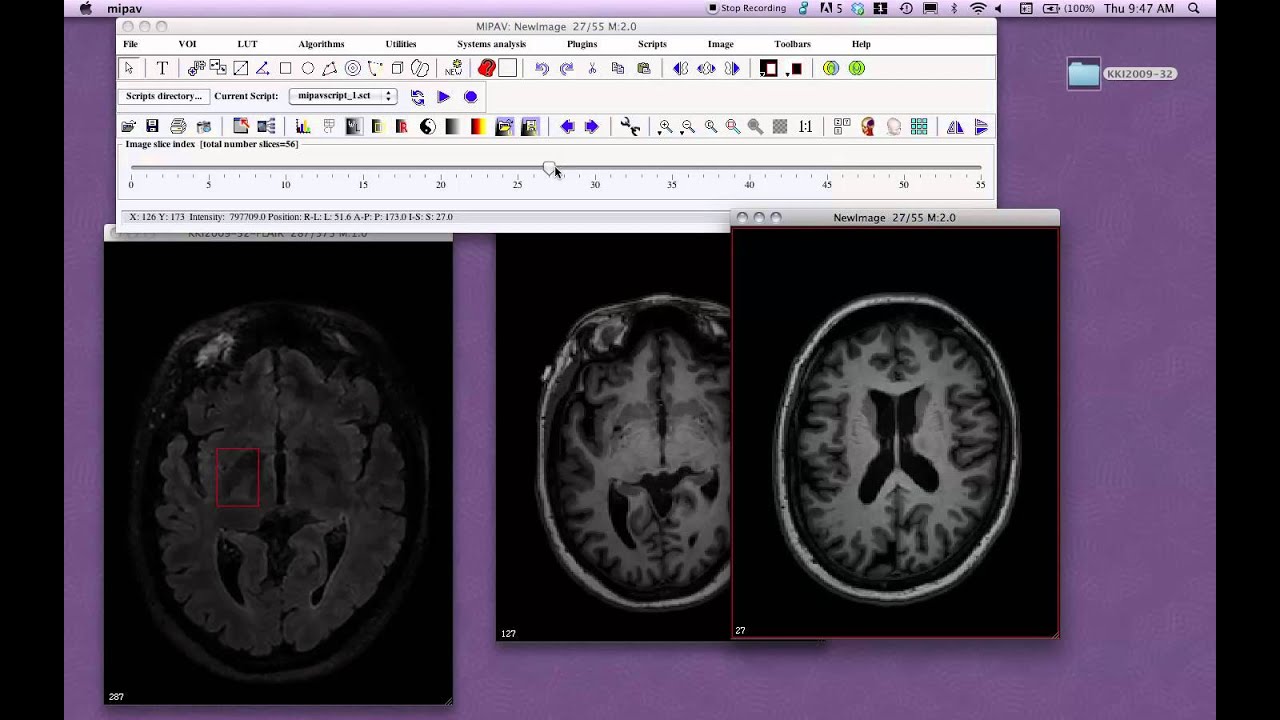Go to next image slice arrow

(x=591, y=126)
